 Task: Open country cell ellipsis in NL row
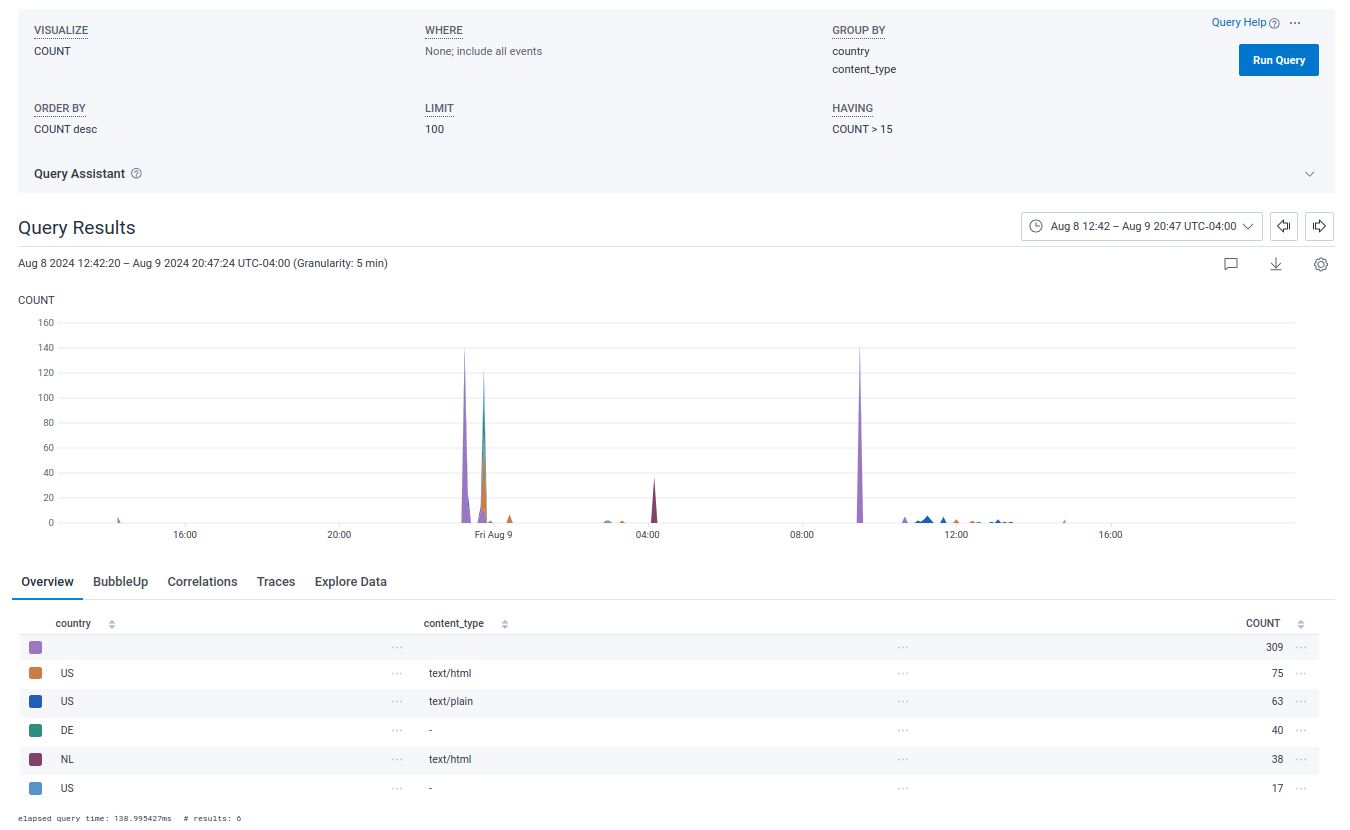tap(398, 760)
